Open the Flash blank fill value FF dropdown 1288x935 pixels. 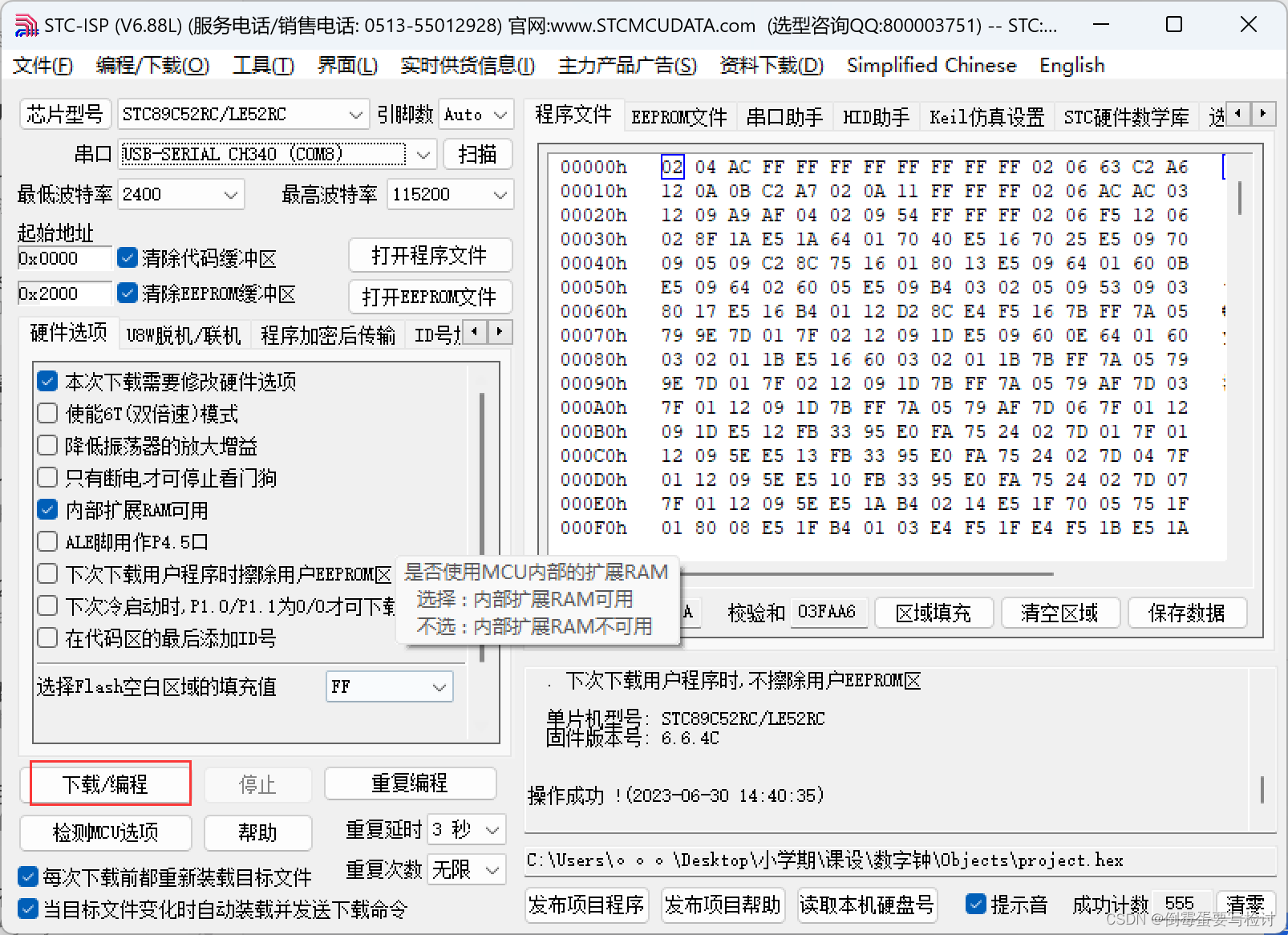(x=439, y=687)
